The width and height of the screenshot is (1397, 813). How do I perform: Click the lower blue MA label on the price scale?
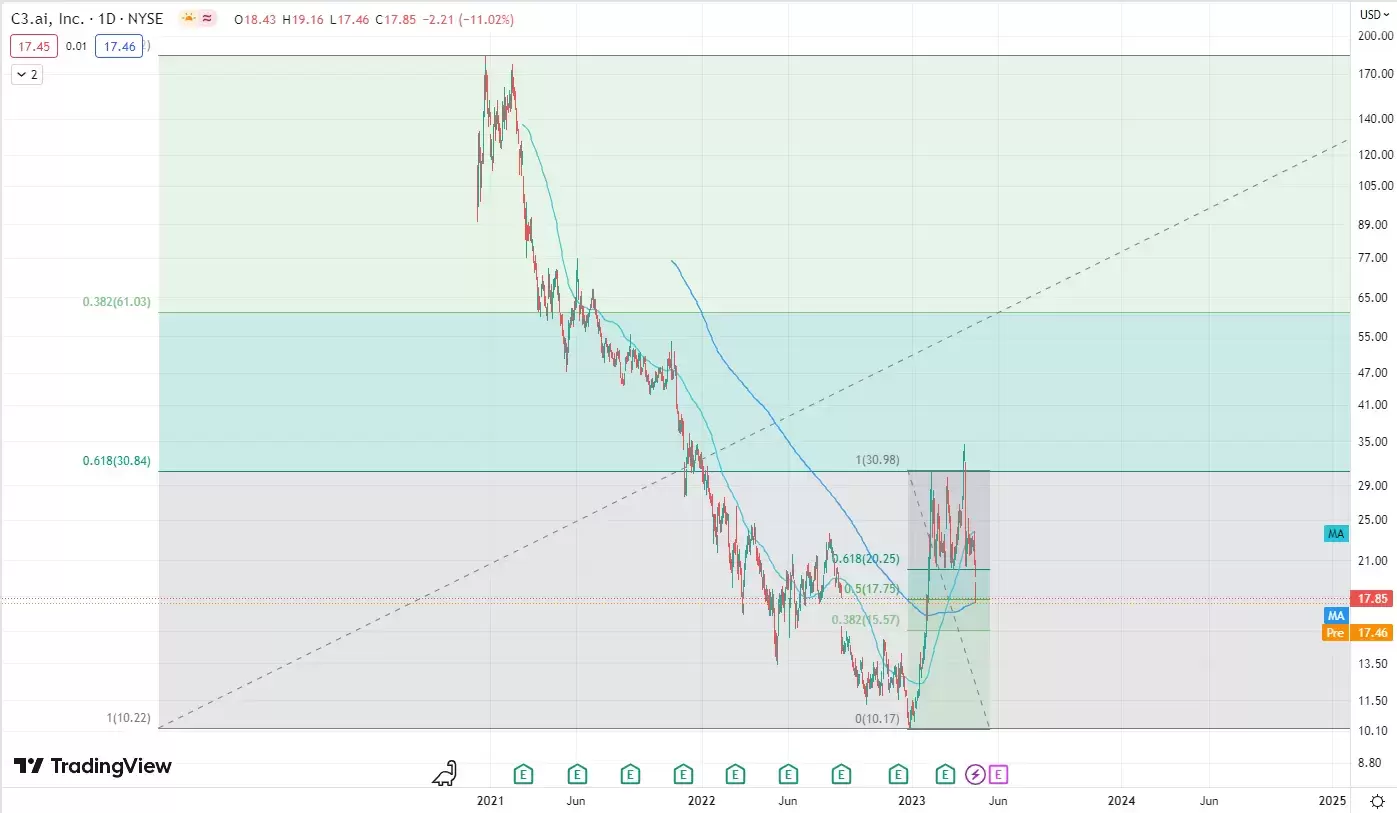[x=1336, y=615]
